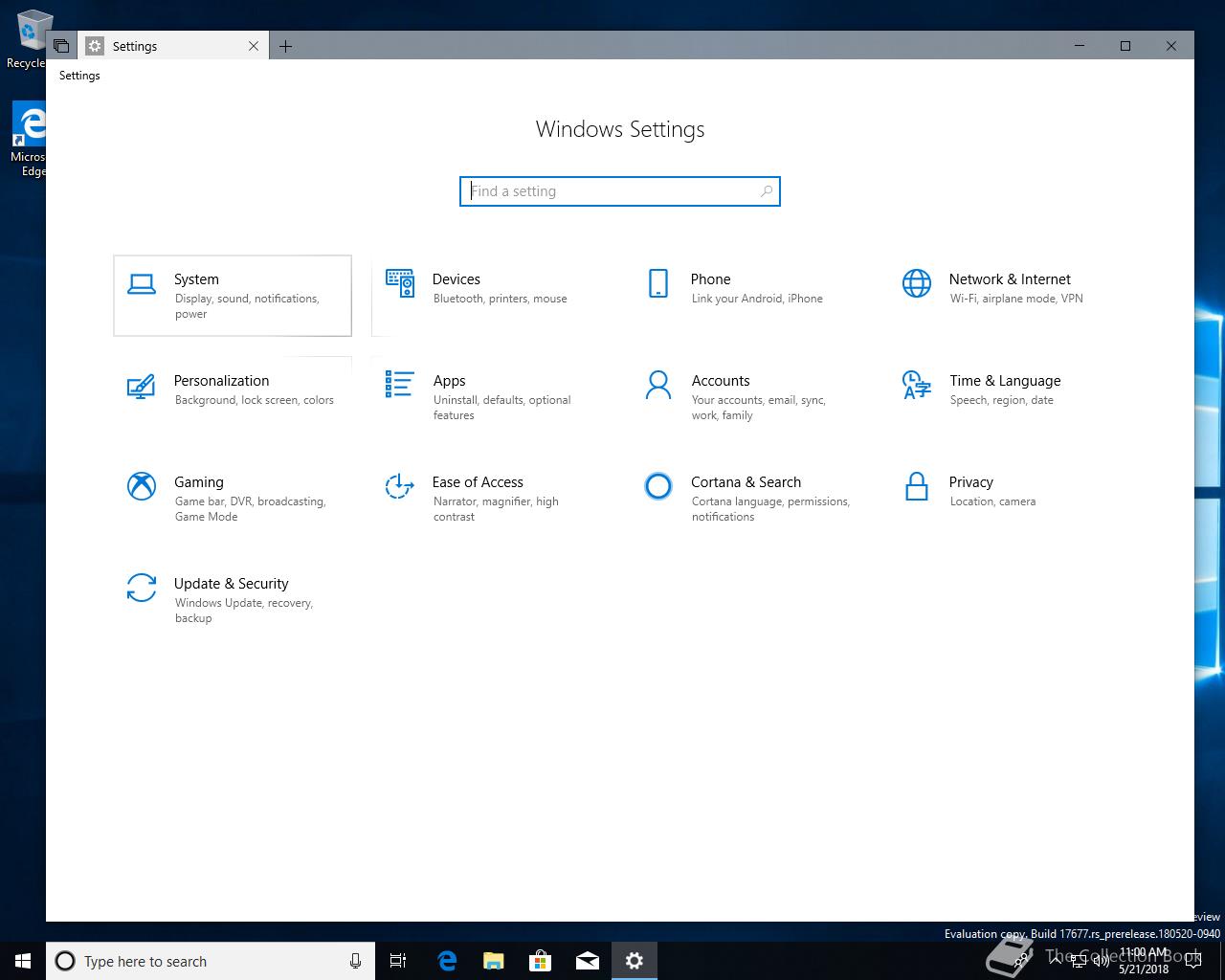Screen dimensions: 1225x980
Task: Minimize the Settings window
Action: click(1080, 46)
